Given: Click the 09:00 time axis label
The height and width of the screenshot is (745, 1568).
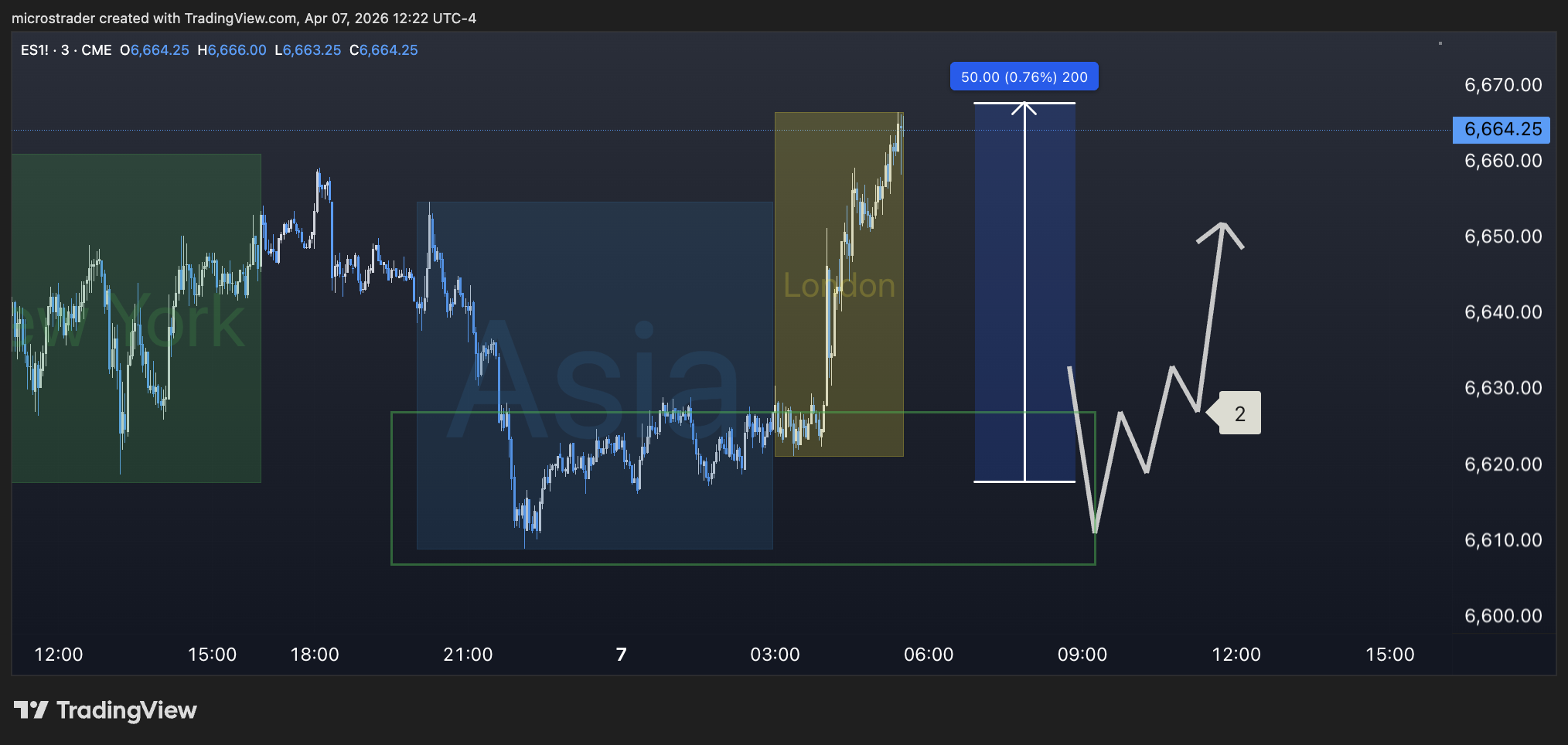Looking at the screenshot, I should click(1082, 655).
